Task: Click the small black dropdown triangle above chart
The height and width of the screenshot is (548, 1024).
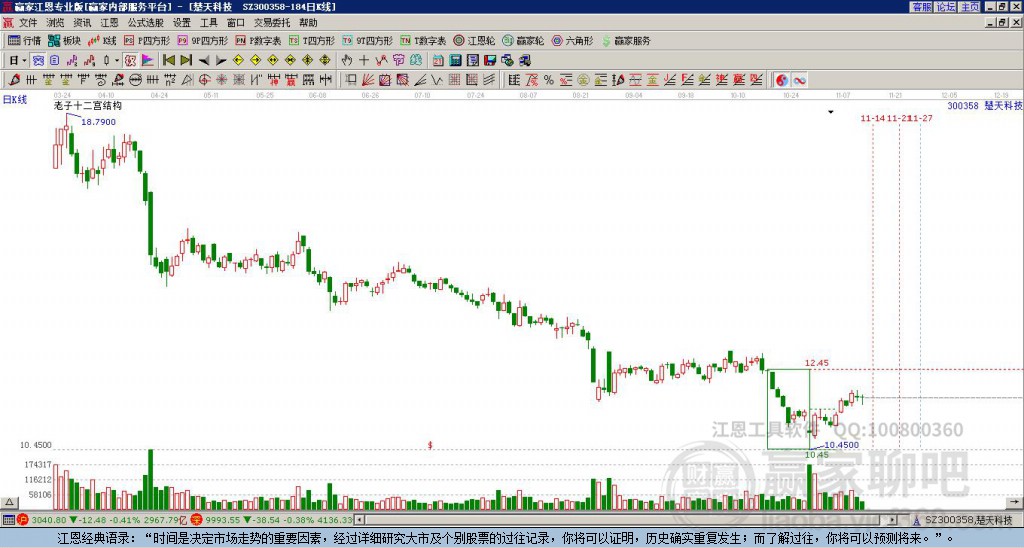Action: (x=831, y=112)
